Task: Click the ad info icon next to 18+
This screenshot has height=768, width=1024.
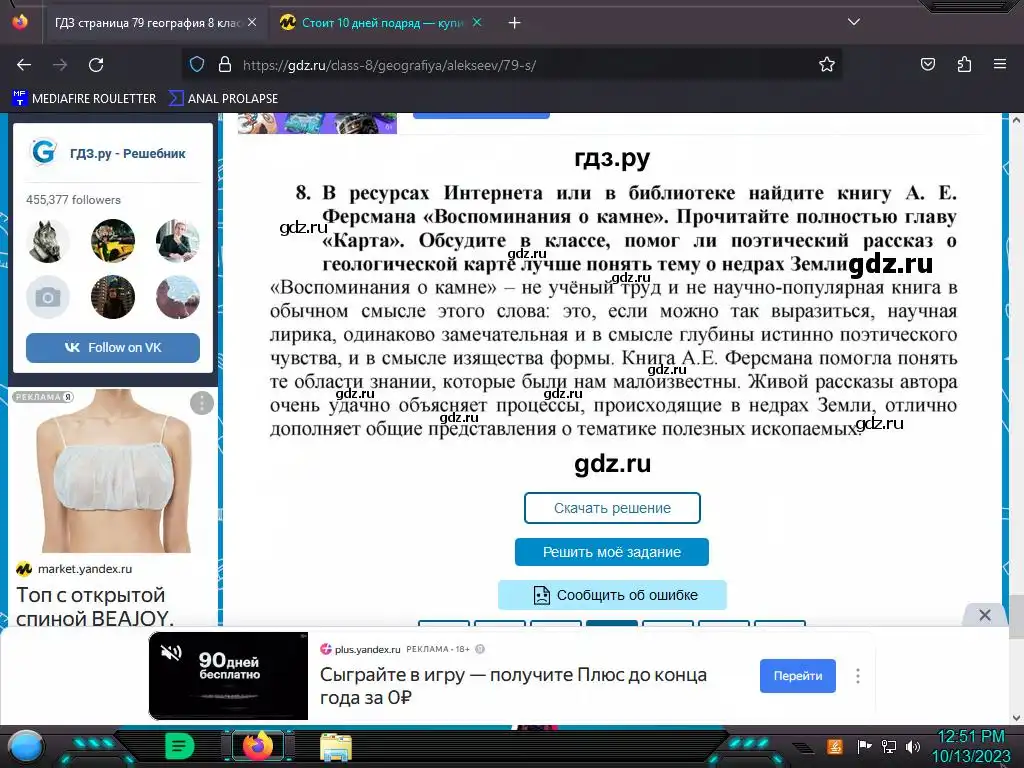Action: tap(480, 649)
